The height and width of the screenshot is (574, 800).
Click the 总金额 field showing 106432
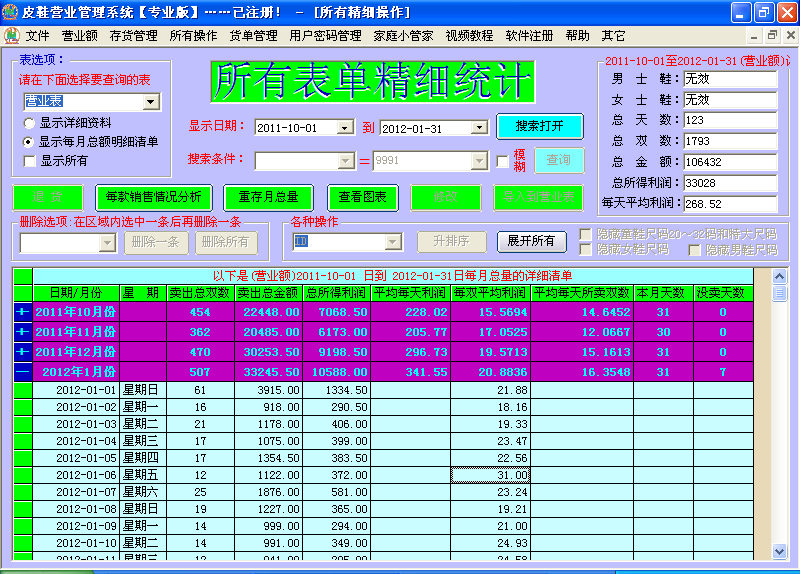click(x=730, y=162)
